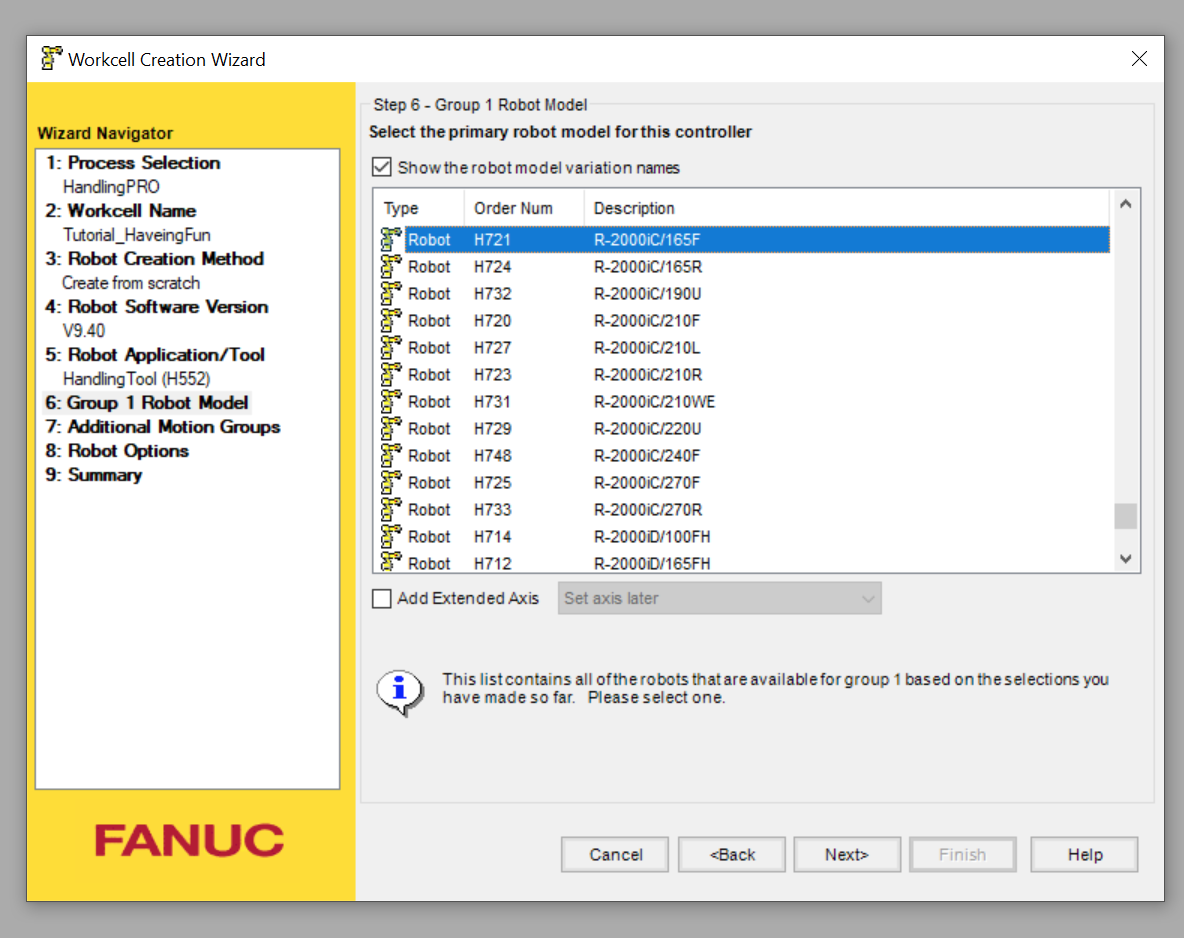Image resolution: width=1184 pixels, height=938 pixels.
Task: Click the blue information icon
Action: pos(399,692)
